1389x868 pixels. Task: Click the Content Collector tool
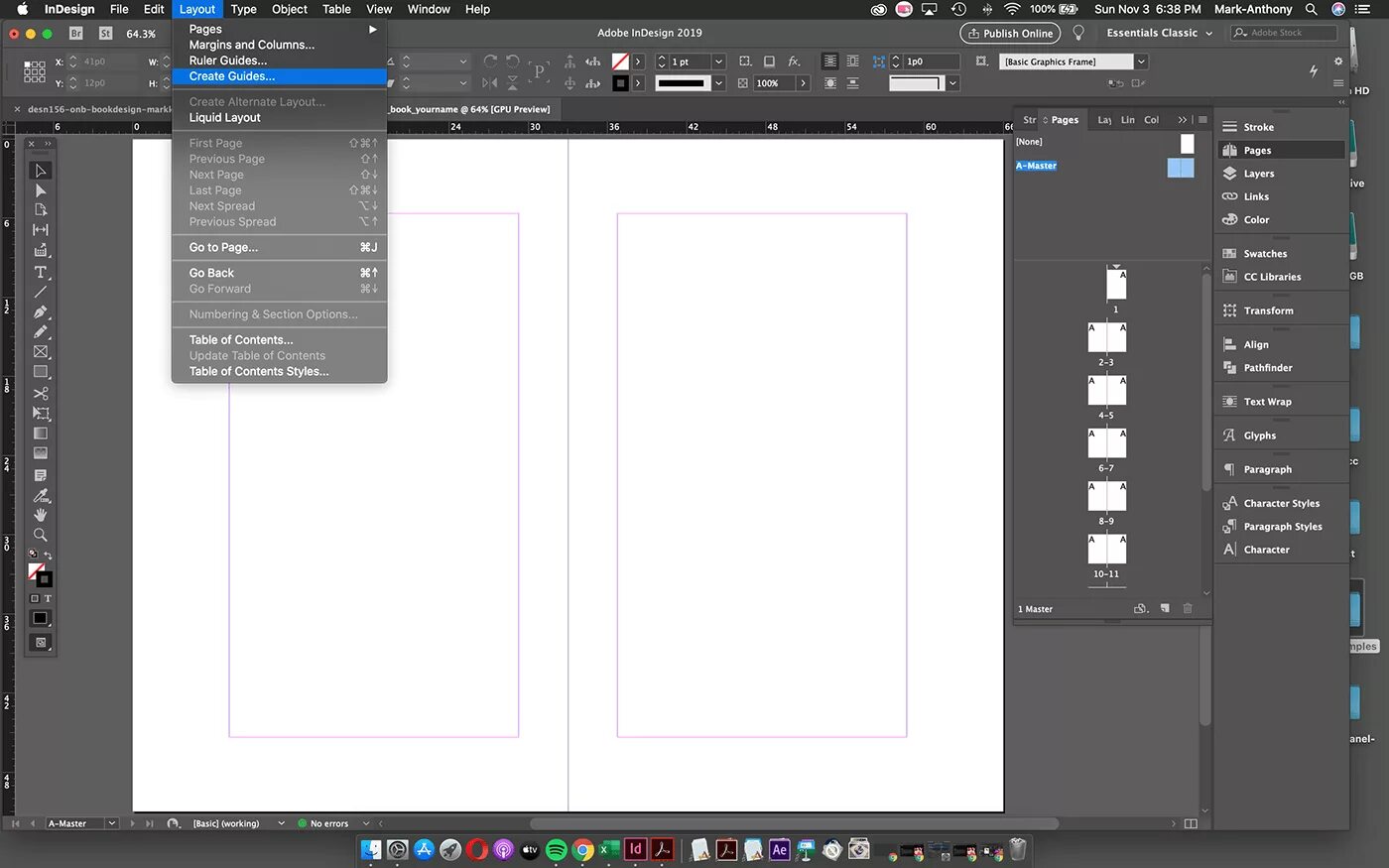[41, 251]
